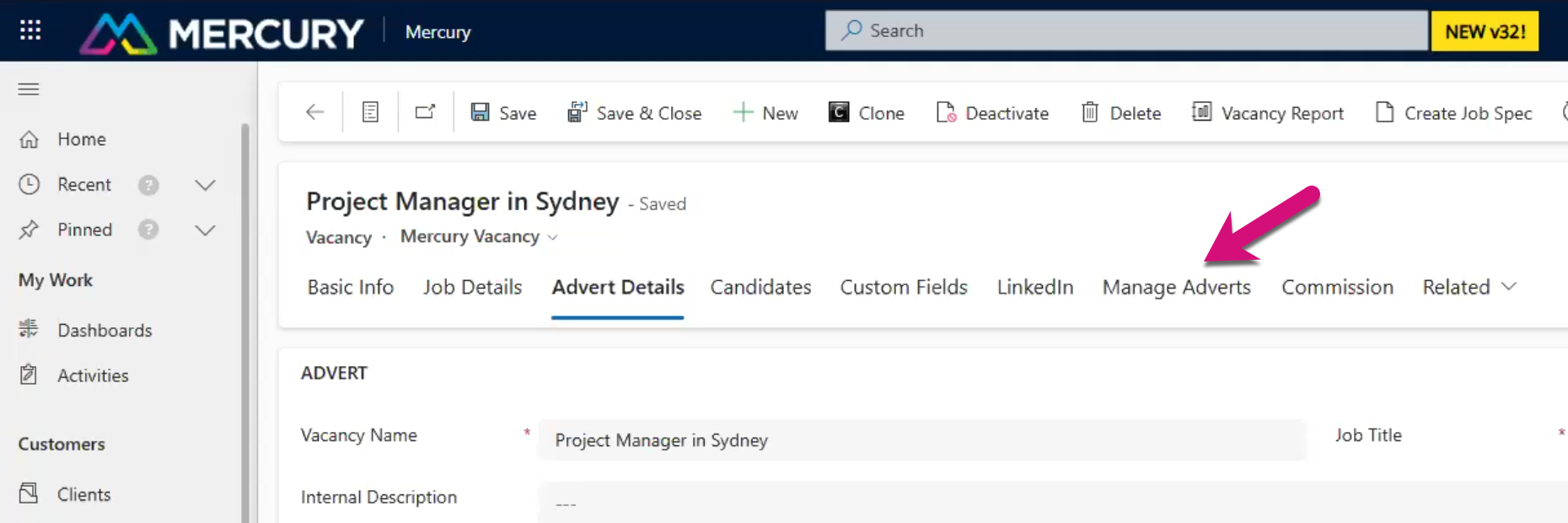
Task: Click the Clients icon in sidebar
Action: pyautogui.click(x=30, y=493)
